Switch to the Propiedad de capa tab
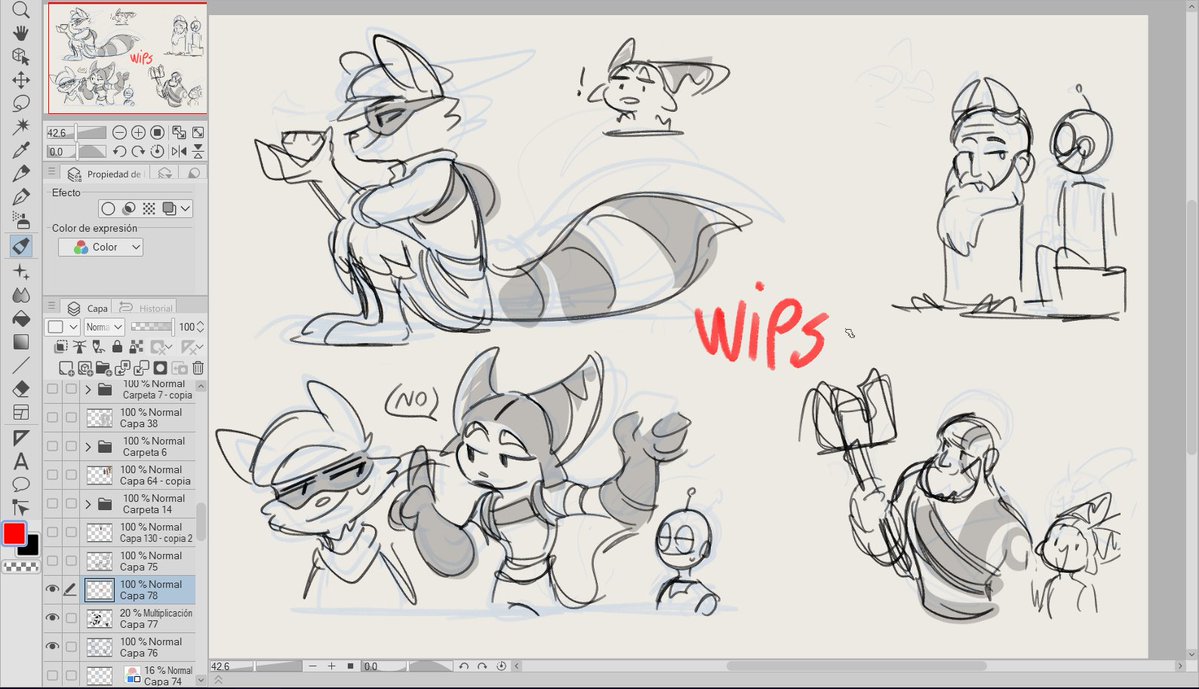Image resolution: width=1199 pixels, height=689 pixels. click(106, 174)
